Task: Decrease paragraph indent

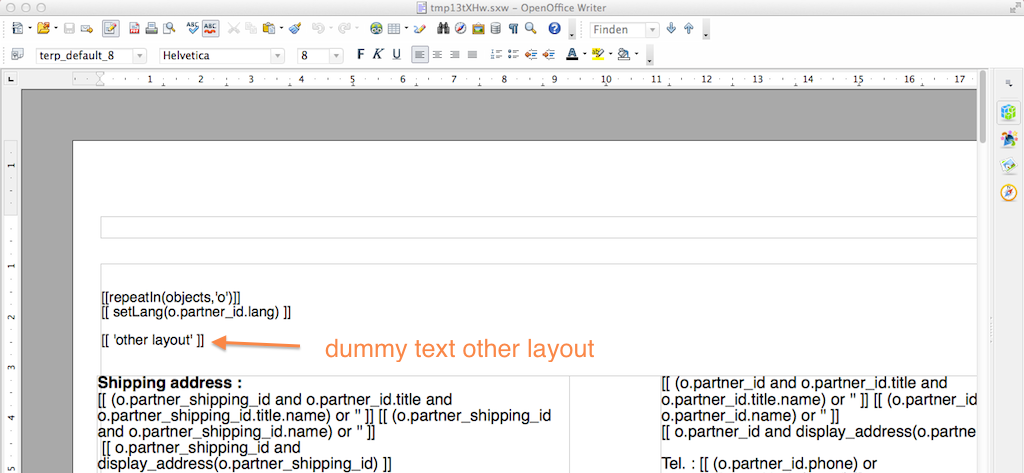Action: coord(530,55)
